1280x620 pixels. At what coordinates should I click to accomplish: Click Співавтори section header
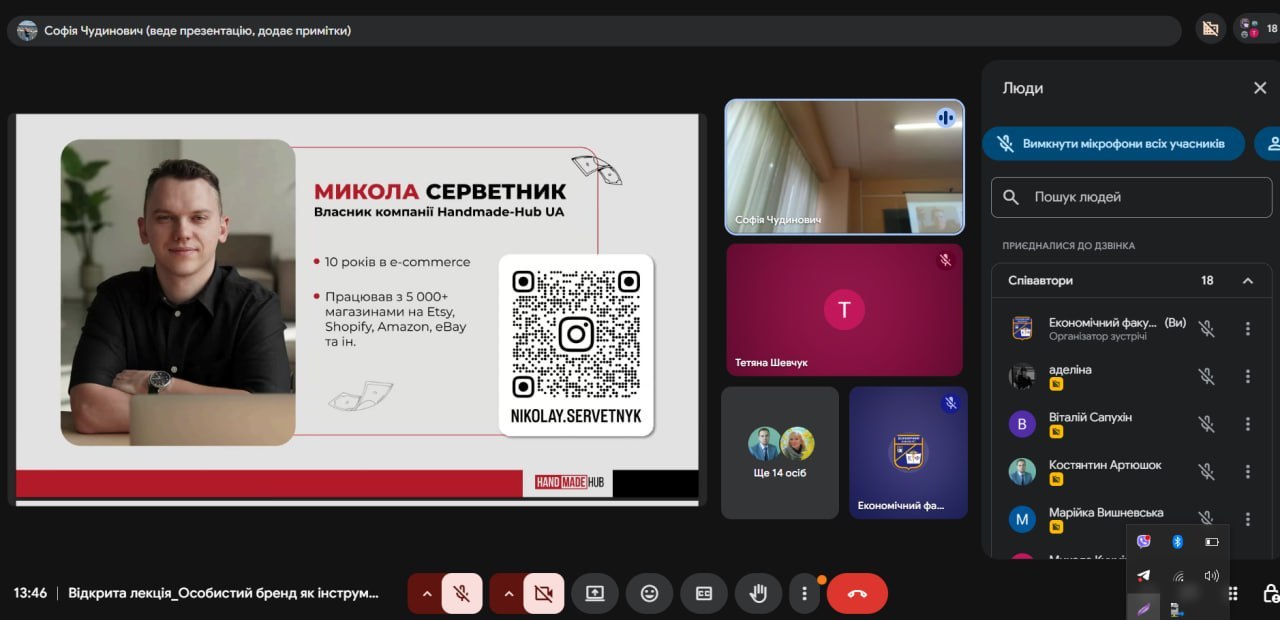[1131, 281]
